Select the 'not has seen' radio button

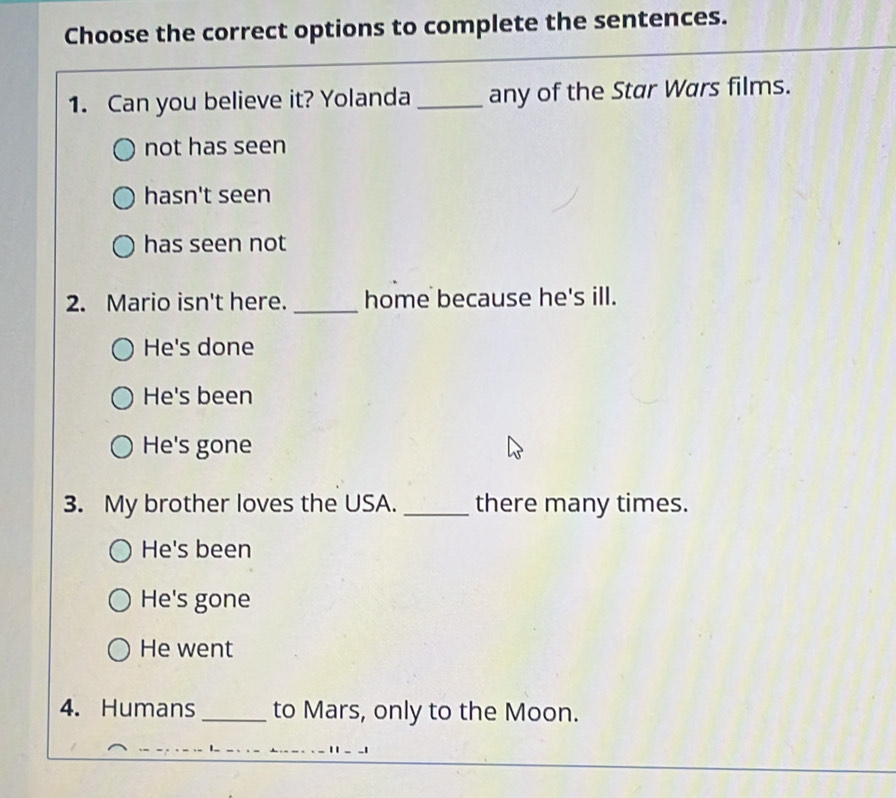[x=125, y=150]
